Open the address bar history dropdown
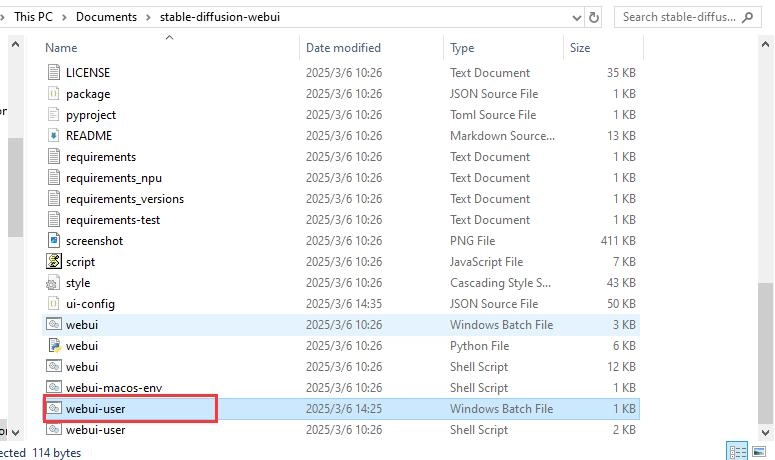The width and height of the screenshot is (775, 460). pos(576,17)
